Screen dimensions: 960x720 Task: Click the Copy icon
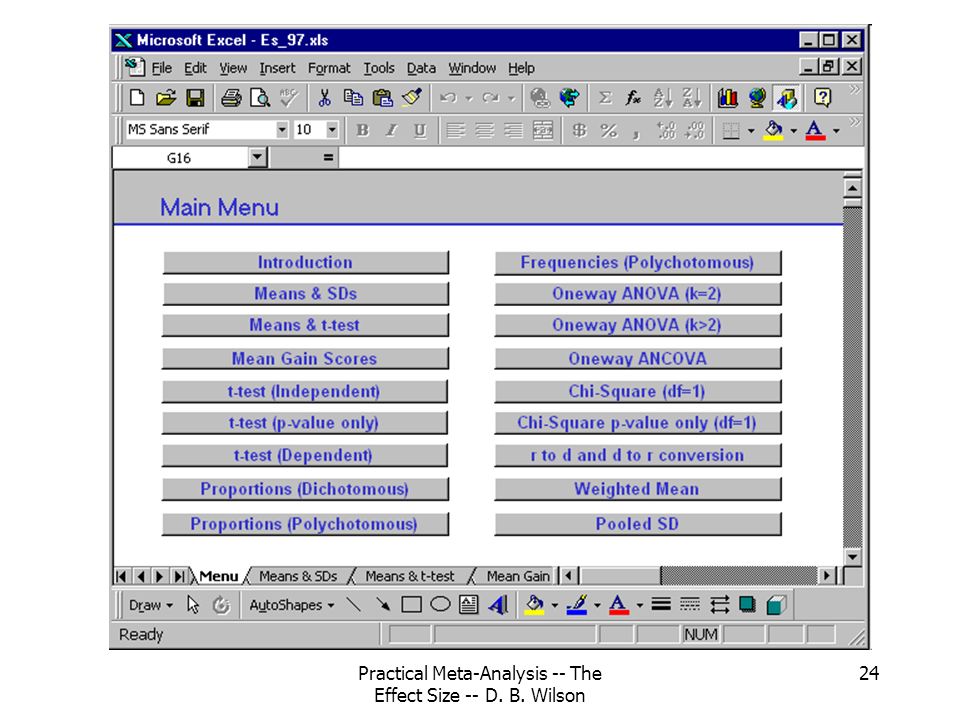click(353, 98)
